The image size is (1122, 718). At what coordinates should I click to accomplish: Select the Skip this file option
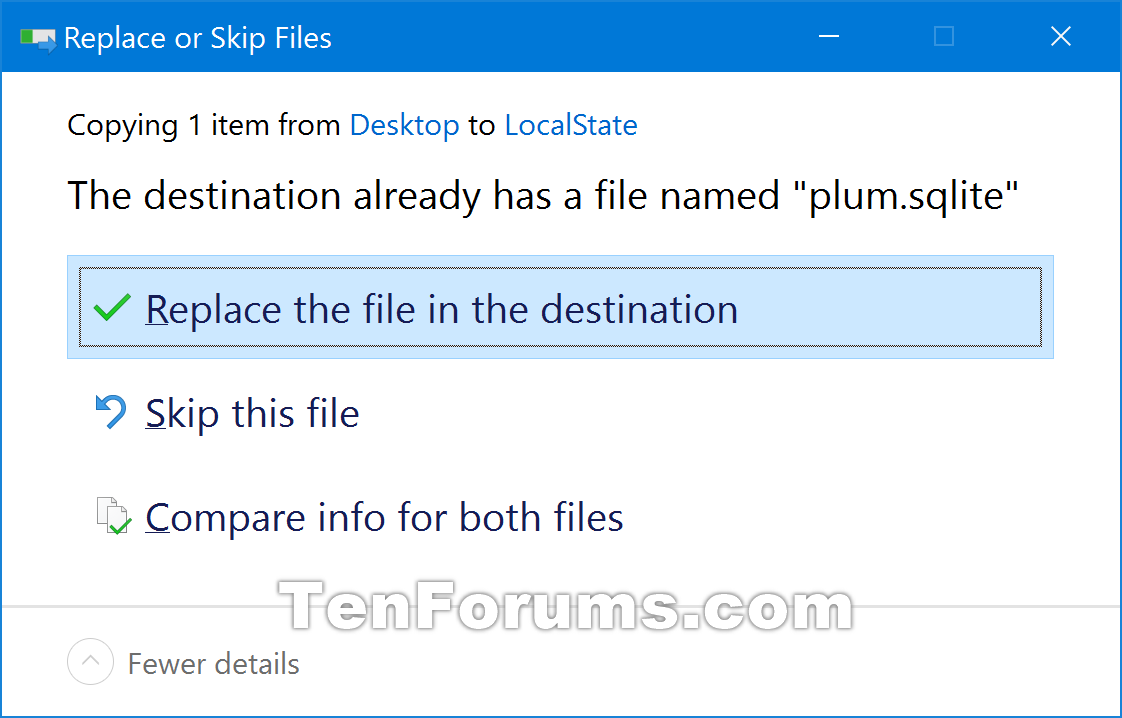coord(252,413)
